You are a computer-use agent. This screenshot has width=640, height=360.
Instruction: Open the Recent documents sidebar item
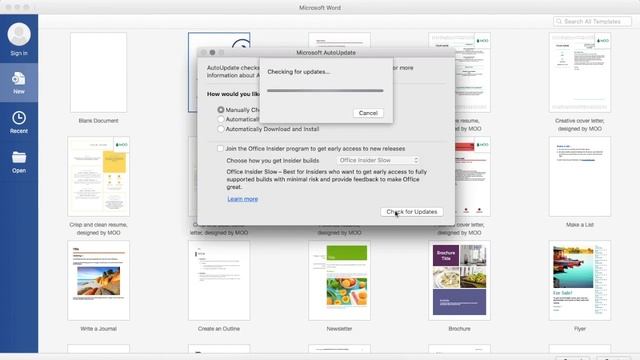coord(19,122)
